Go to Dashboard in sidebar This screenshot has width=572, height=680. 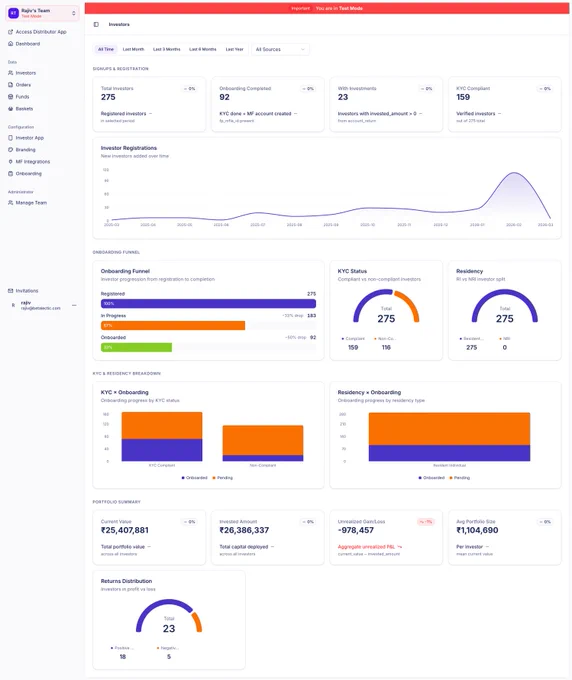(28, 44)
